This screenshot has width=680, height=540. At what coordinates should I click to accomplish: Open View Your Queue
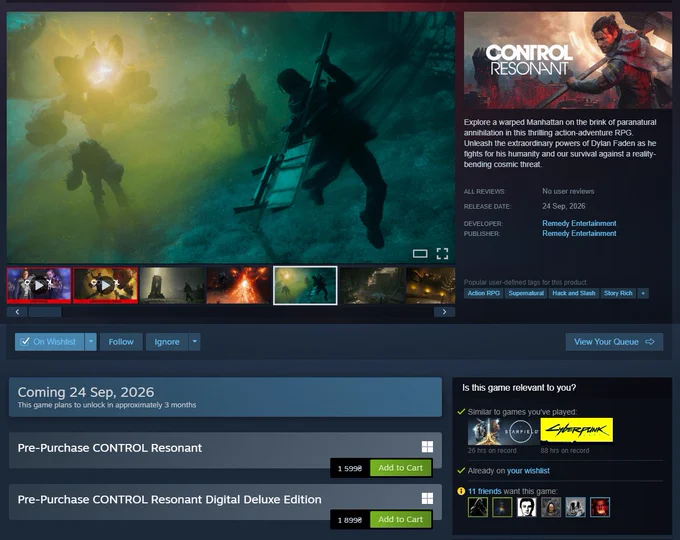(x=614, y=342)
